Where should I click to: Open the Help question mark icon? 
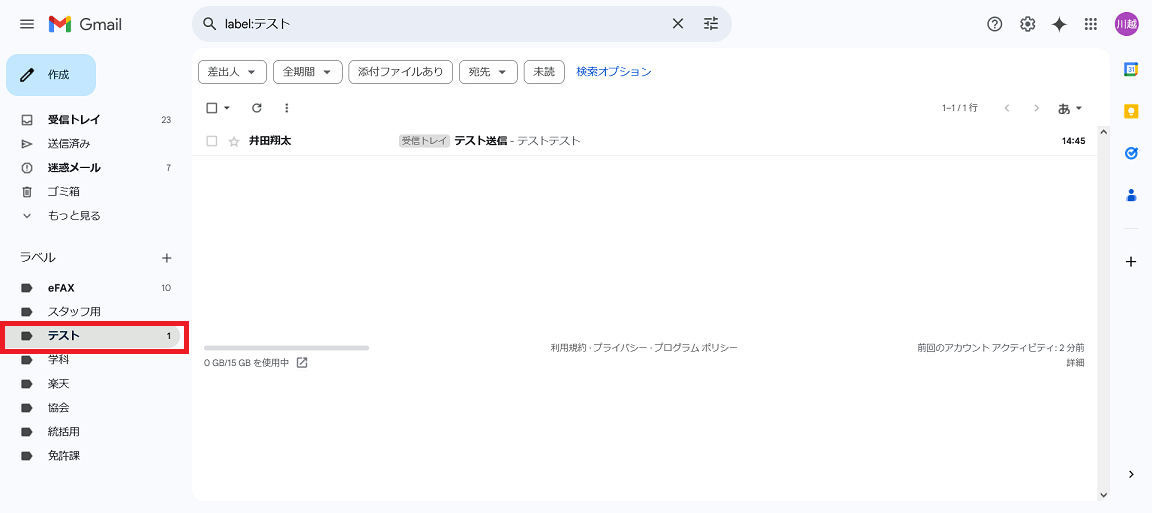point(994,24)
